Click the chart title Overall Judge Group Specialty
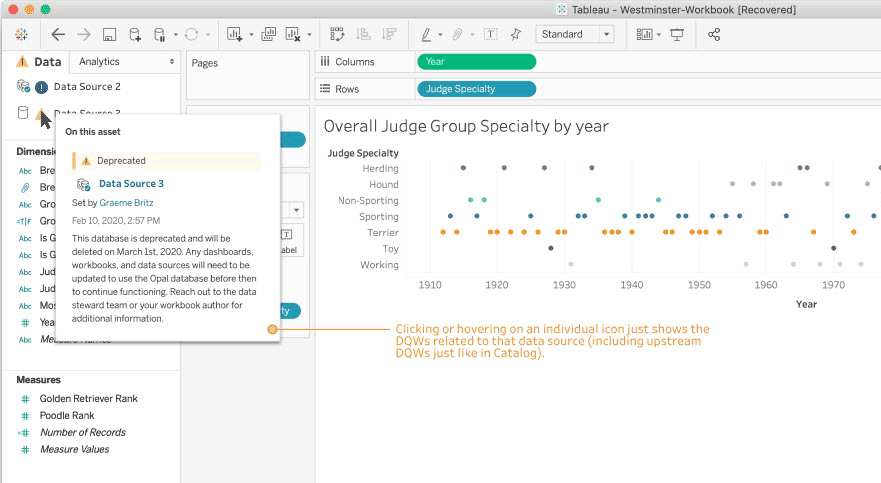Image resolution: width=881 pixels, height=483 pixels. point(466,126)
